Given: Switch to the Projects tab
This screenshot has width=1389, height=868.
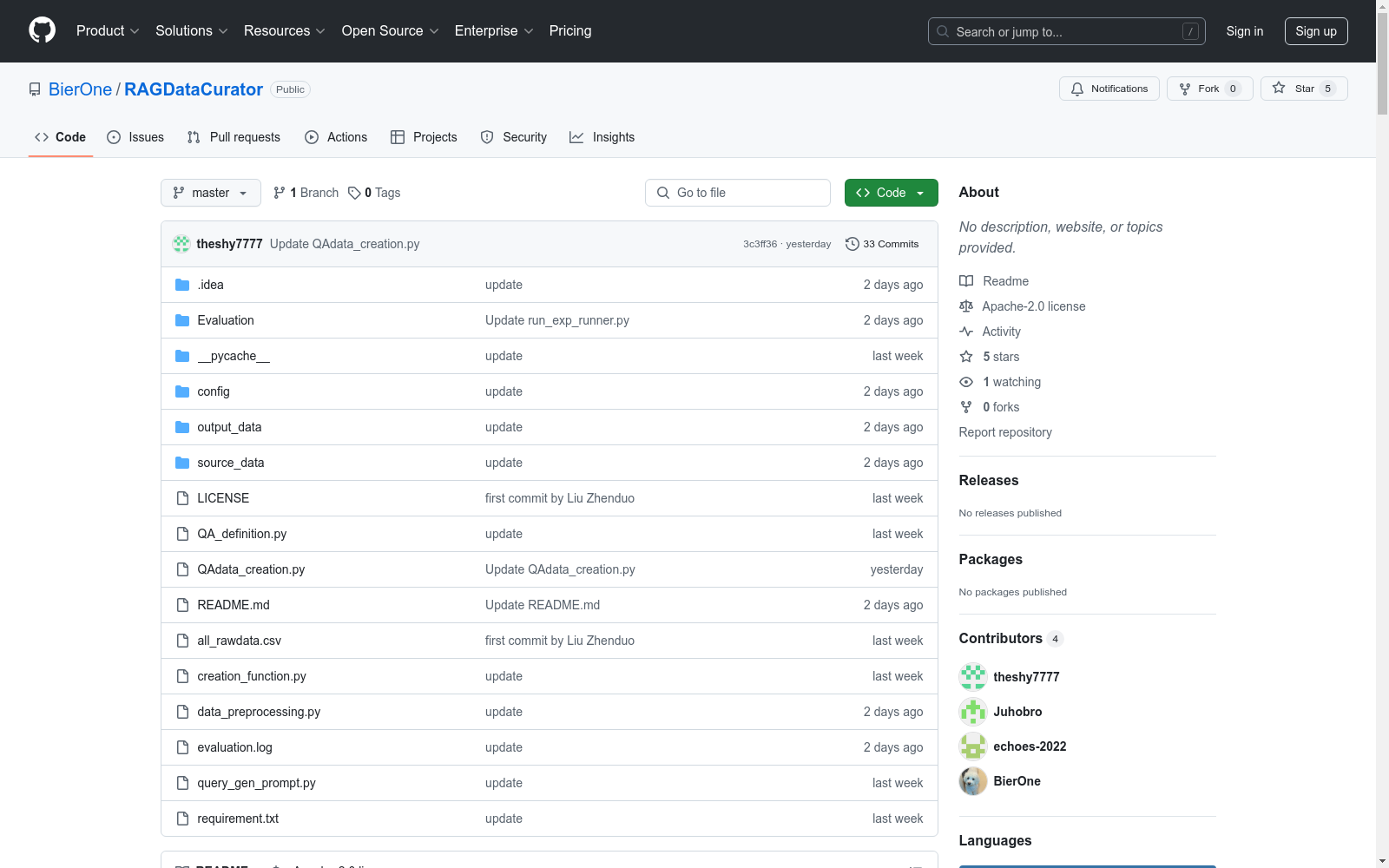Looking at the screenshot, I should (x=424, y=137).
